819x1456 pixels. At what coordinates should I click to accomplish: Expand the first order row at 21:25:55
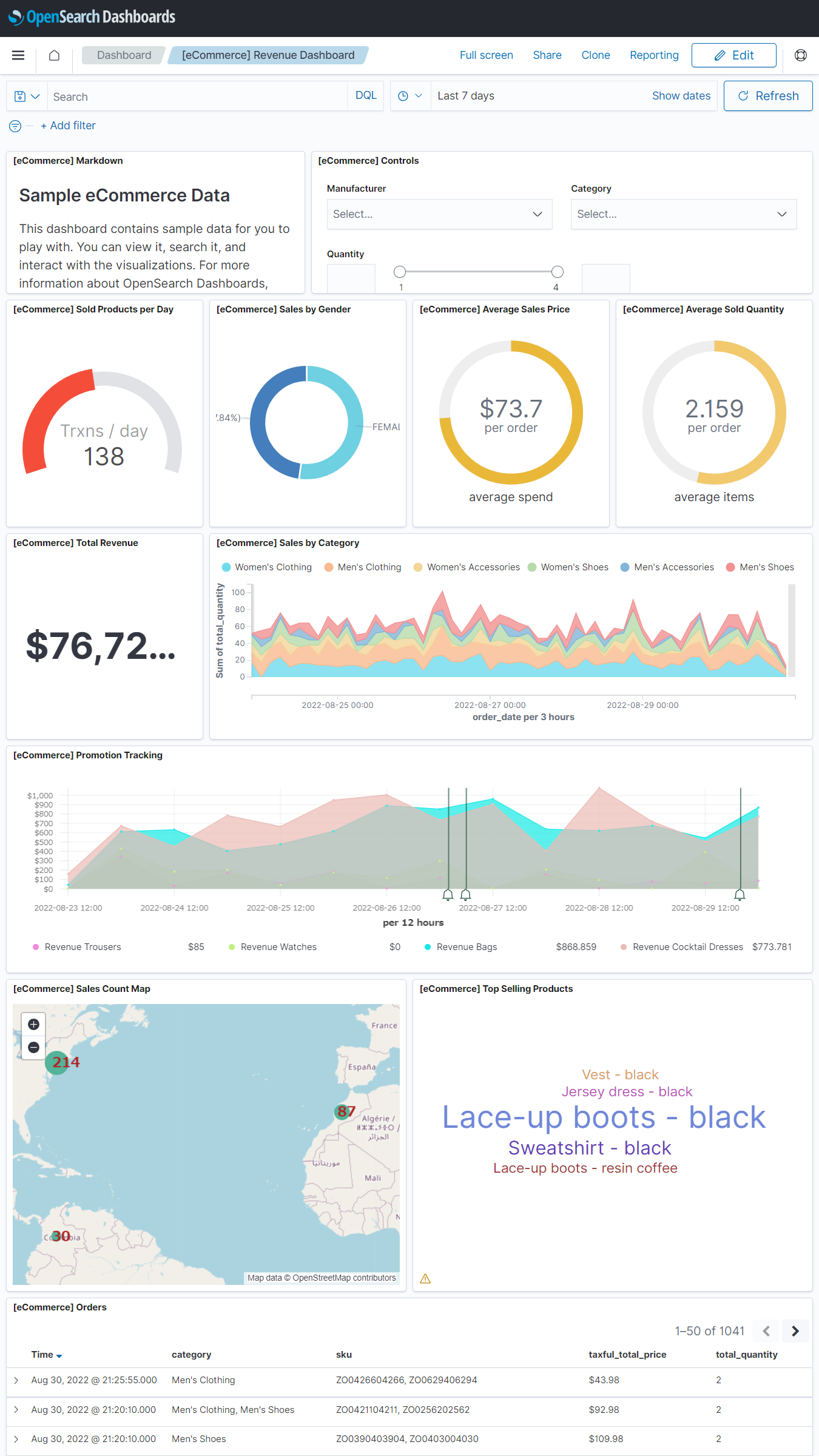16,1380
